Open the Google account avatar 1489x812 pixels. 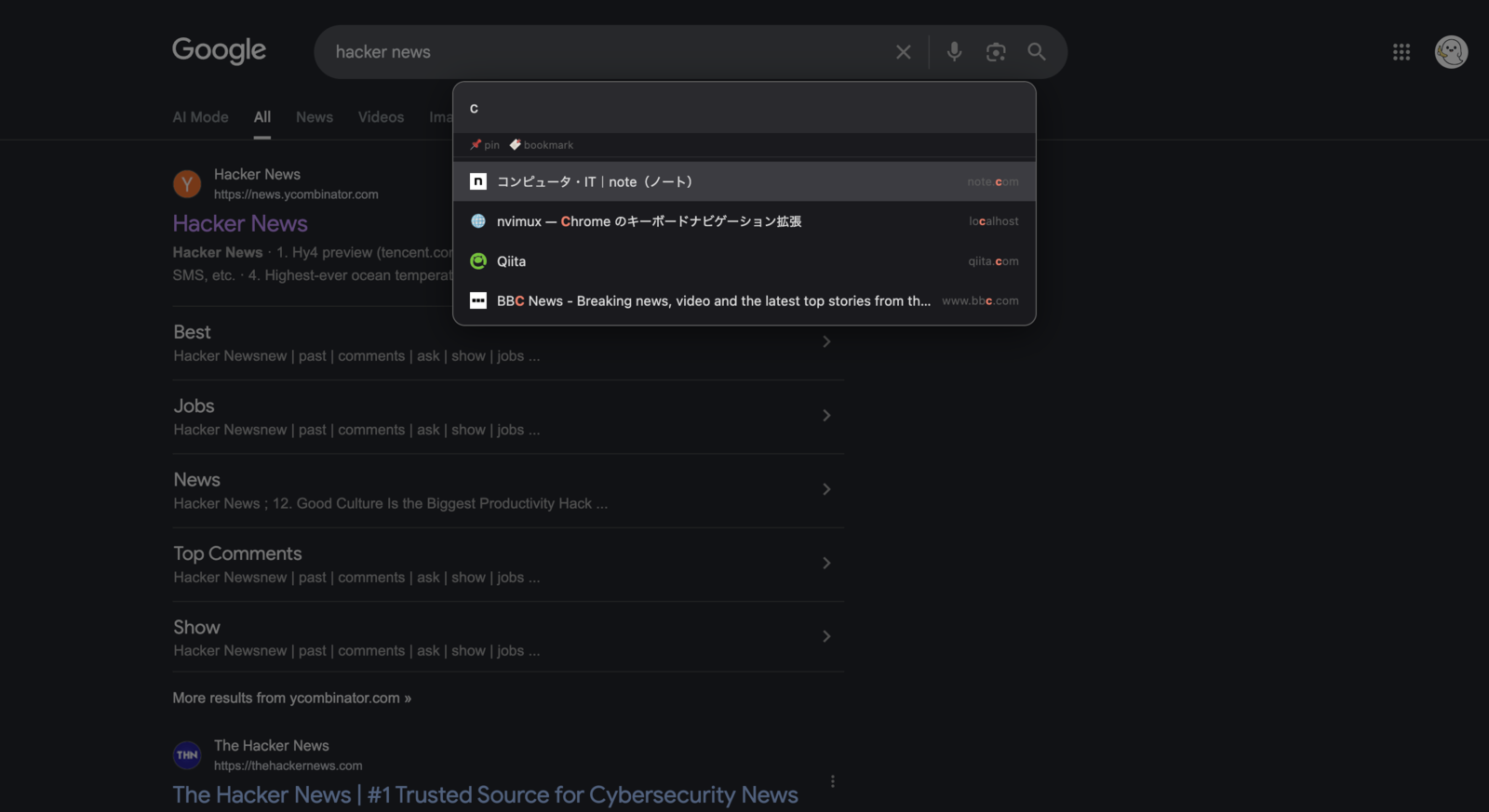tap(1451, 52)
